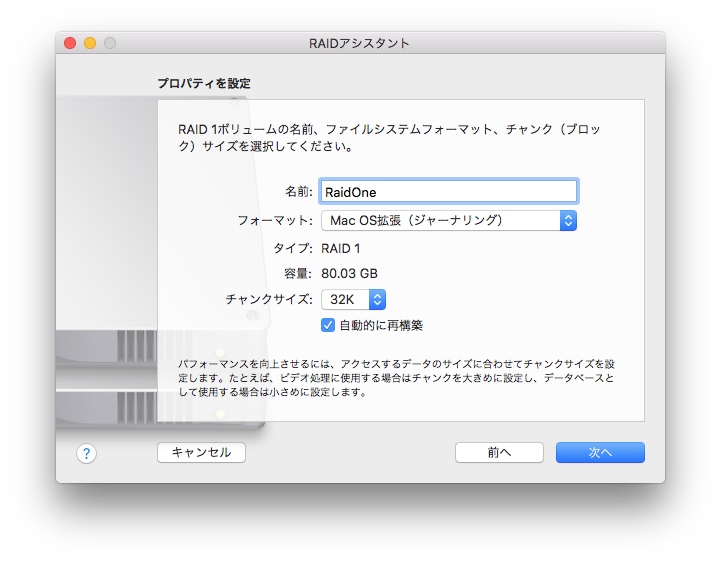Minimize the window with the yellow button
The height and width of the screenshot is (563, 721).
[x=90, y=43]
